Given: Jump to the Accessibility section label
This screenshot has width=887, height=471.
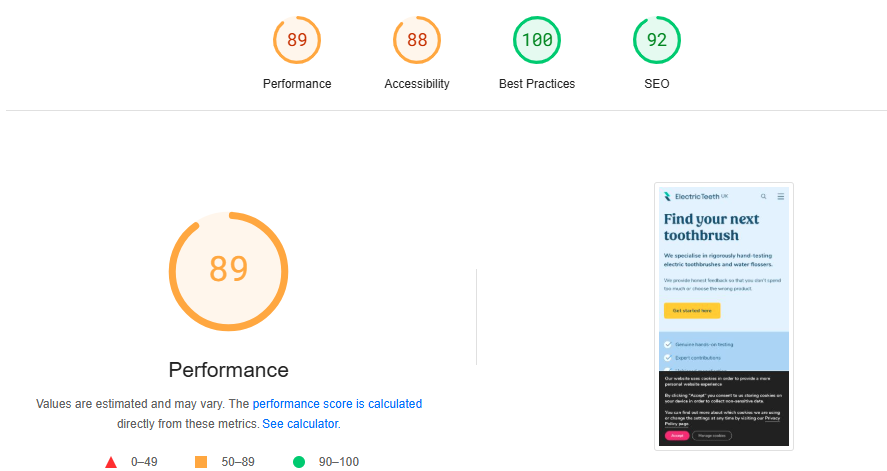Looking at the screenshot, I should click(417, 84).
